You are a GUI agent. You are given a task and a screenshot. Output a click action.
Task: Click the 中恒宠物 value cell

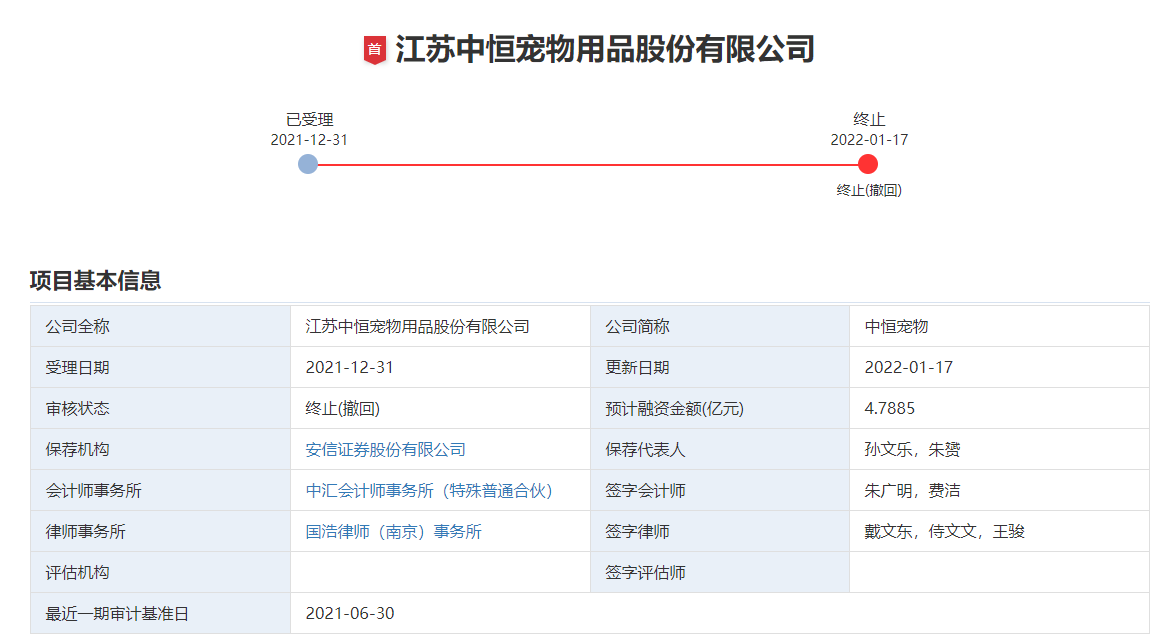click(999, 327)
